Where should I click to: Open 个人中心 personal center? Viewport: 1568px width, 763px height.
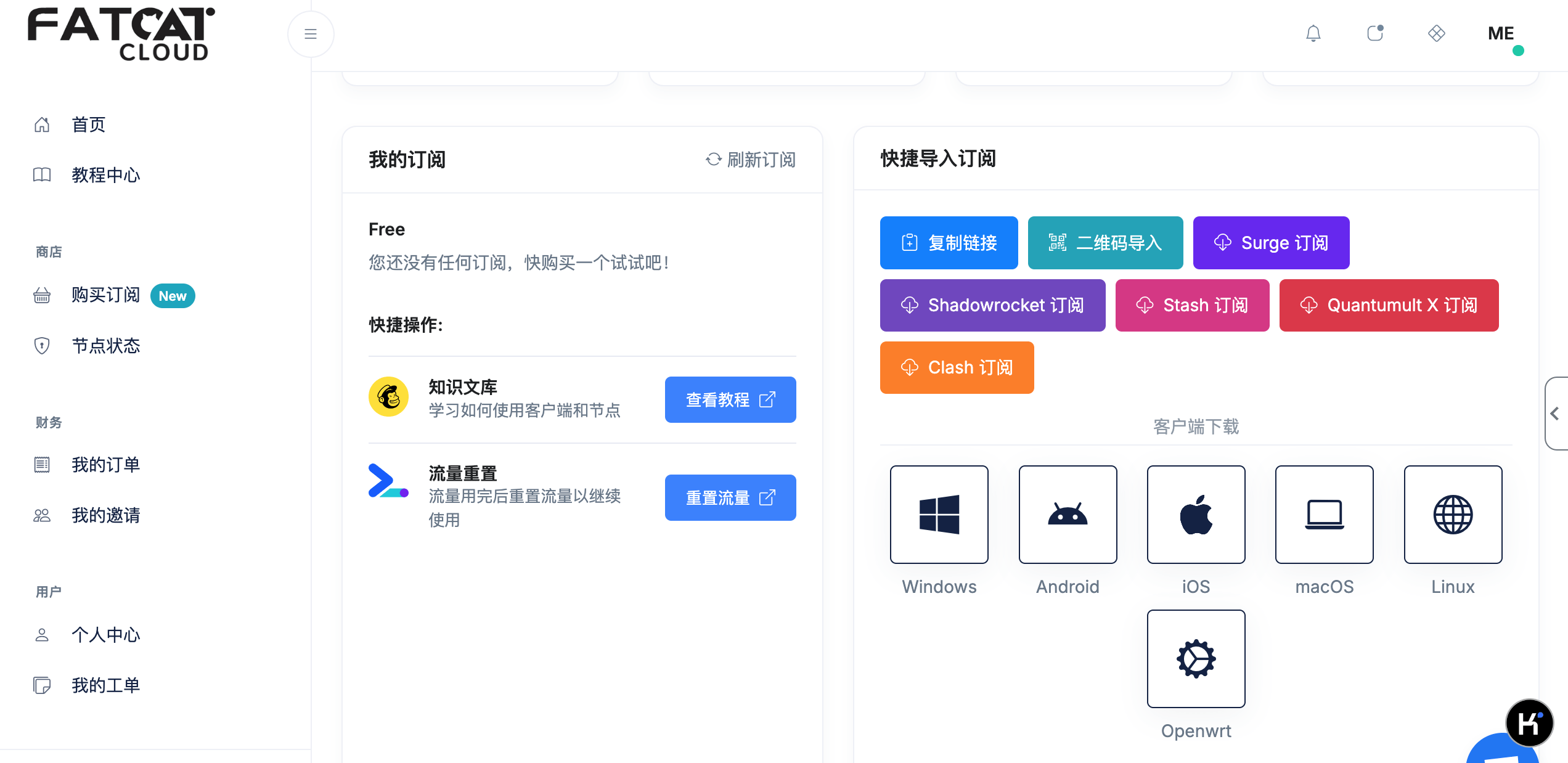tap(106, 635)
